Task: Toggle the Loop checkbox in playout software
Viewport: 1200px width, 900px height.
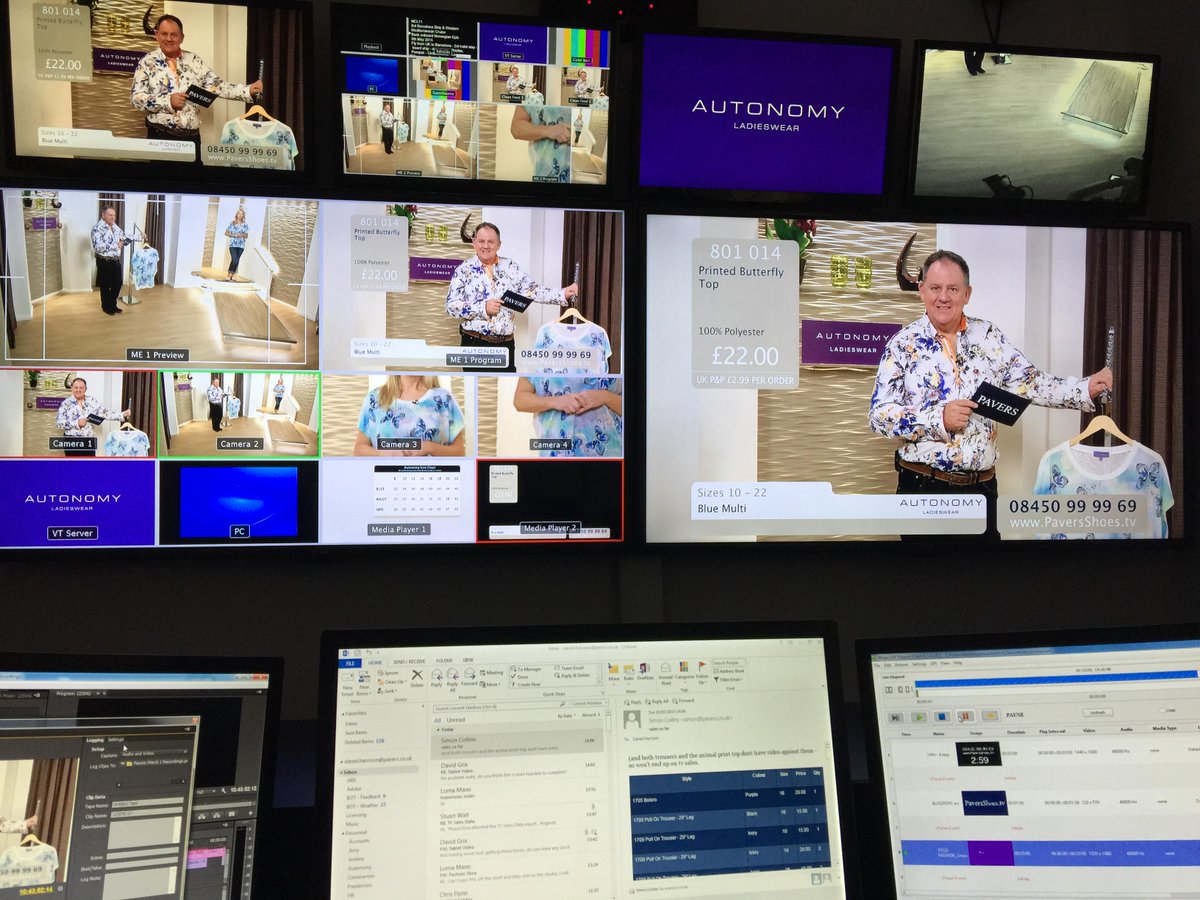Action: coord(1161,710)
